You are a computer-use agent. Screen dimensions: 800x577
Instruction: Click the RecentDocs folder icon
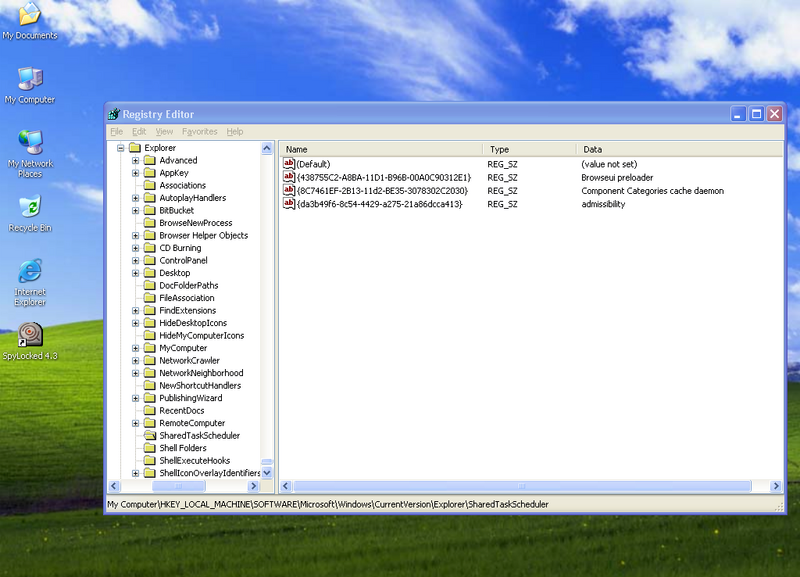click(149, 410)
